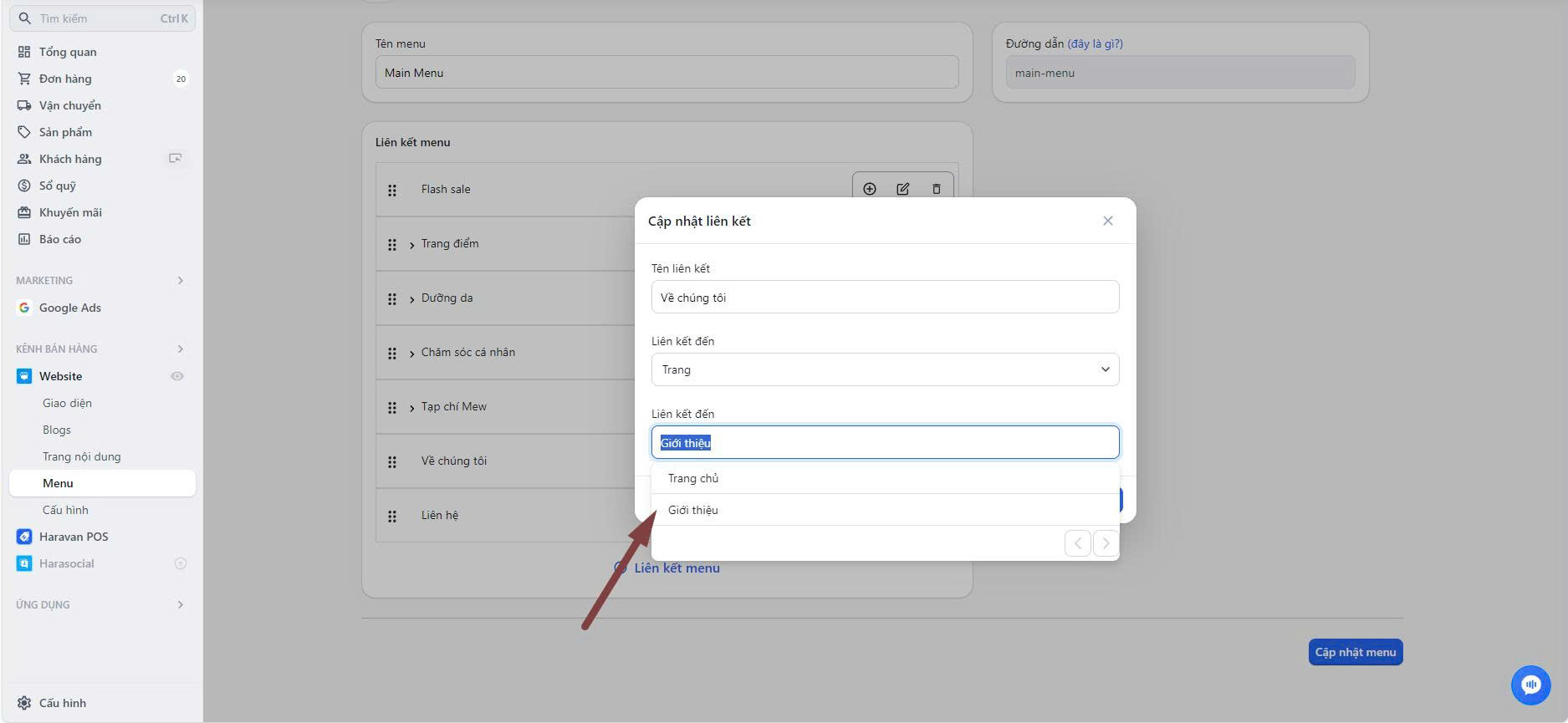Expand the MARKETING section chevron

[x=180, y=280]
